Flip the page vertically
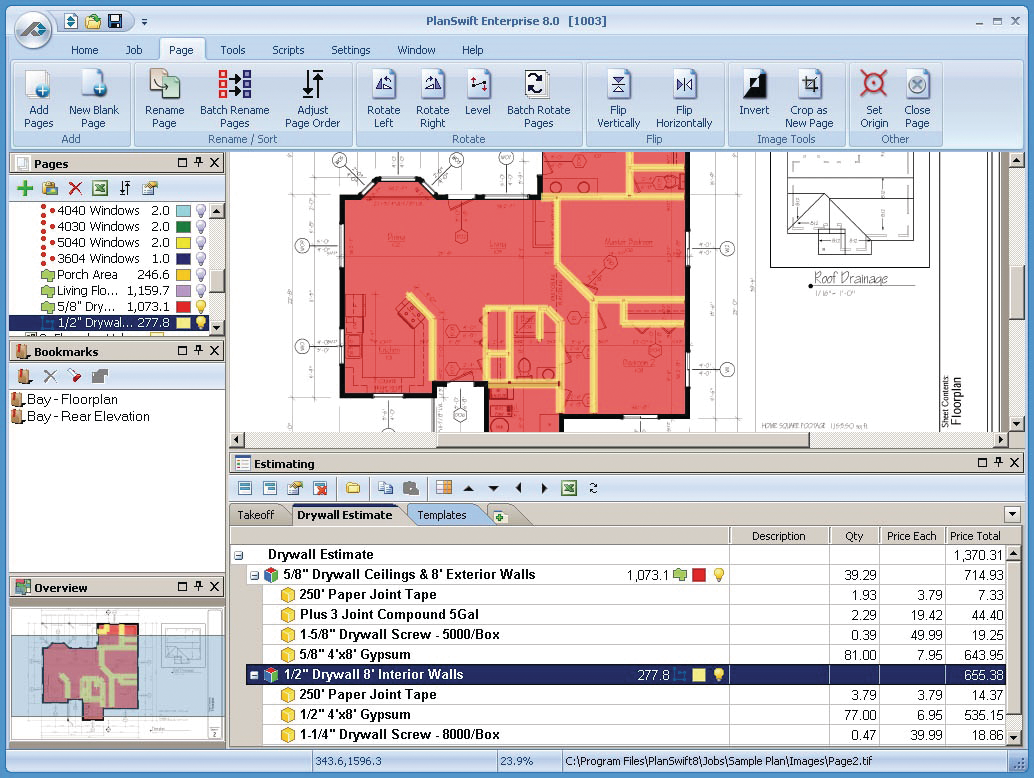Image resolution: width=1034 pixels, height=778 pixels. pos(619,99)
